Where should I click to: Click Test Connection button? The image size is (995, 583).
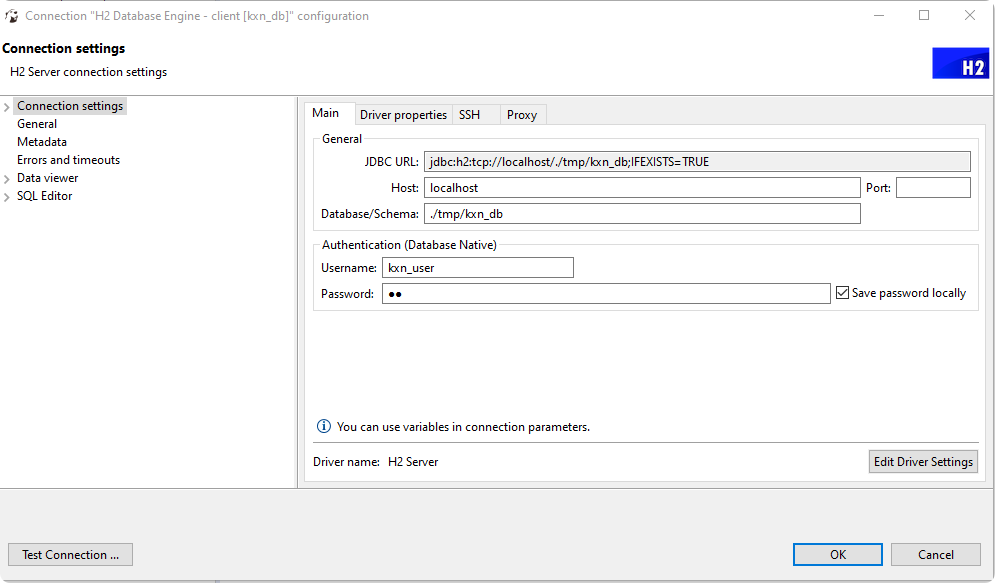pyautogui.click(x=70, y=554)
